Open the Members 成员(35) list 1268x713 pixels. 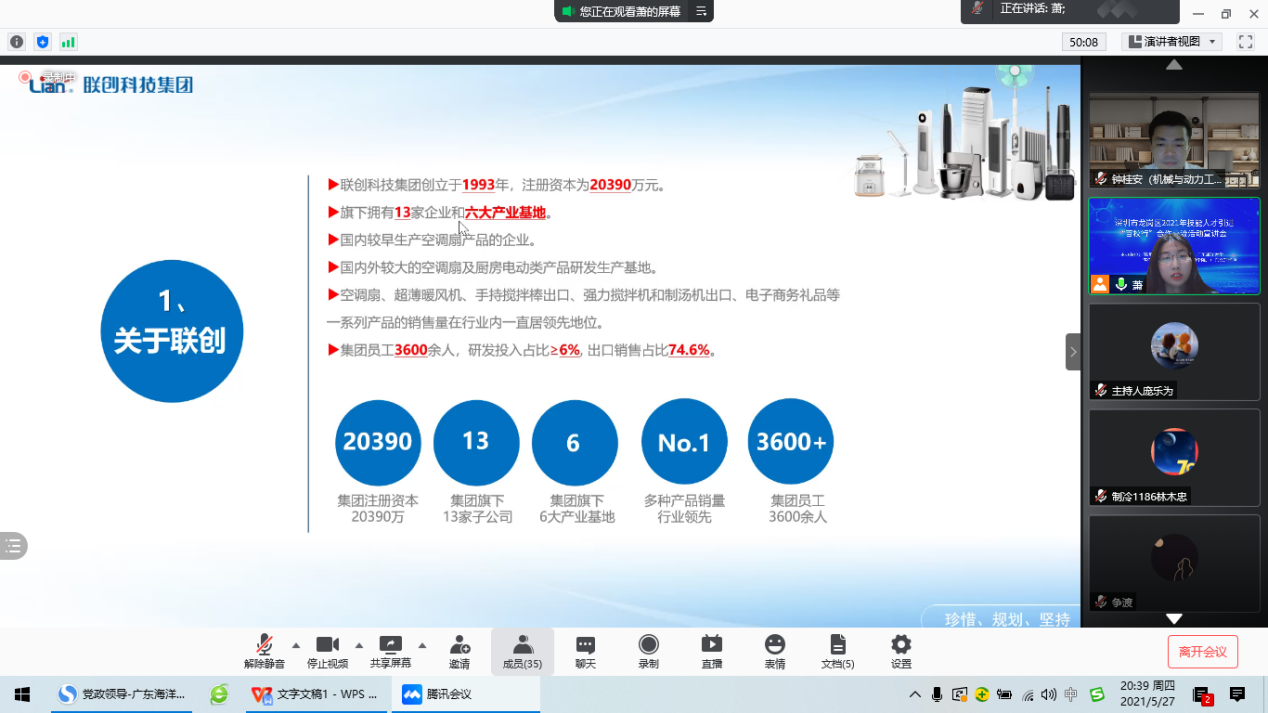[x=522, y=651]
